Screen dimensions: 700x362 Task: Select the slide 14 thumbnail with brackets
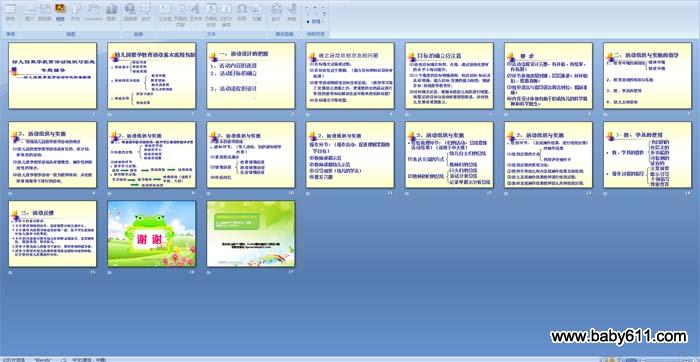click(x=647, y=155)
